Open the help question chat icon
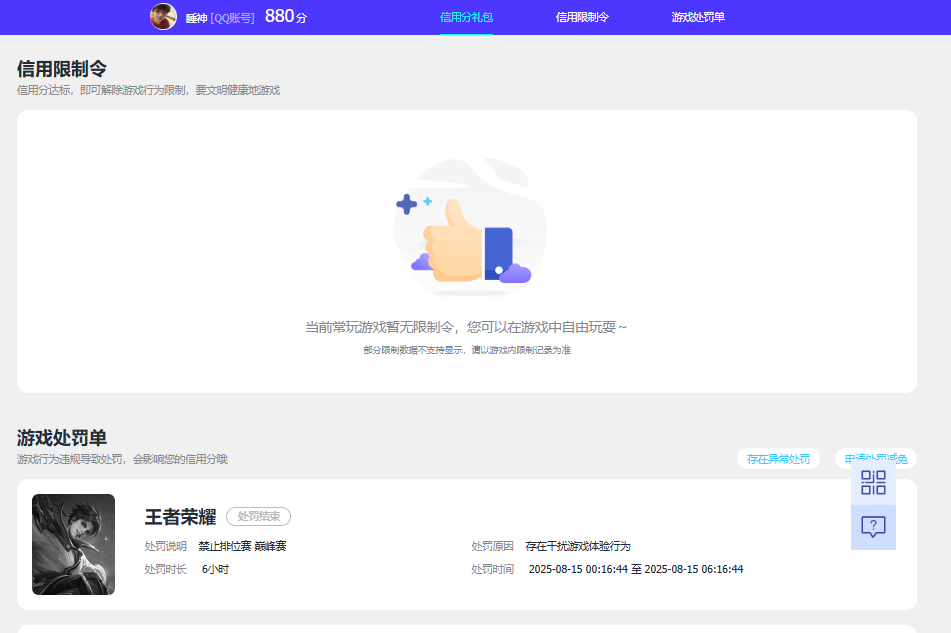 click(873, 527)
